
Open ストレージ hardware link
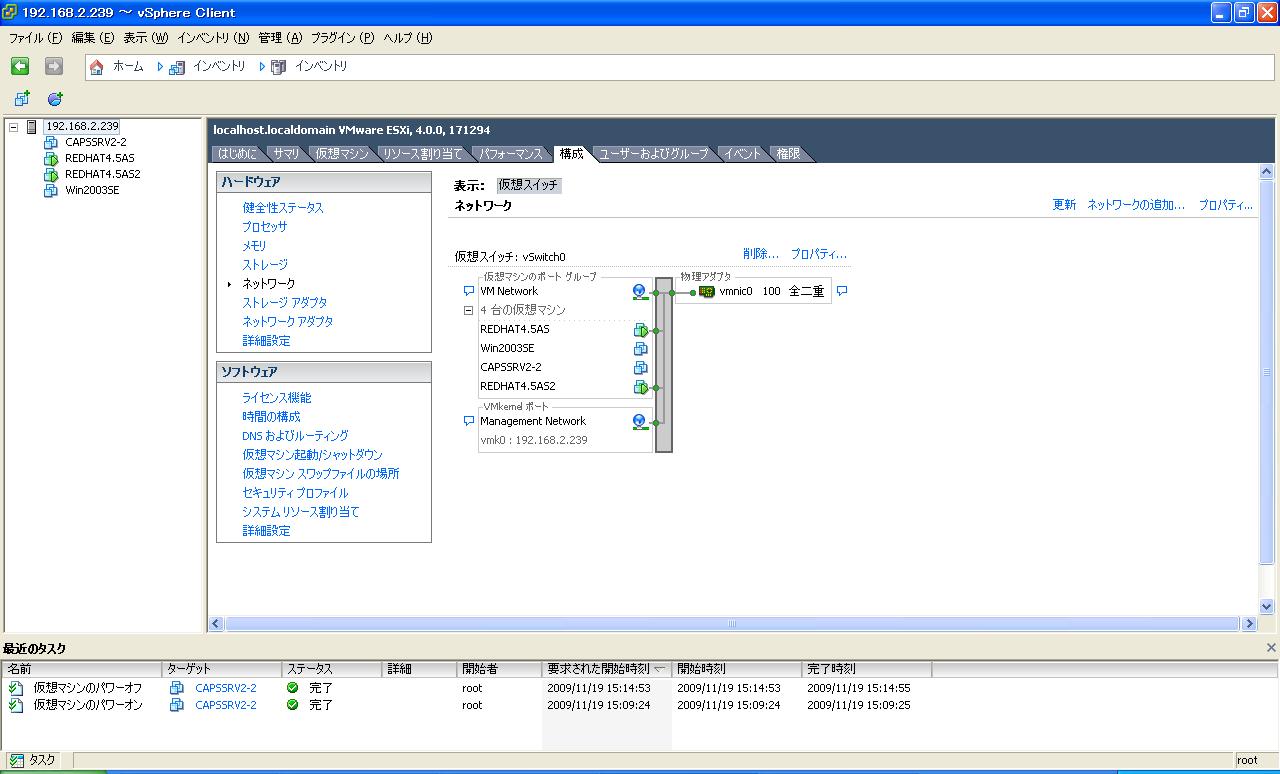(x=264, y=265)
